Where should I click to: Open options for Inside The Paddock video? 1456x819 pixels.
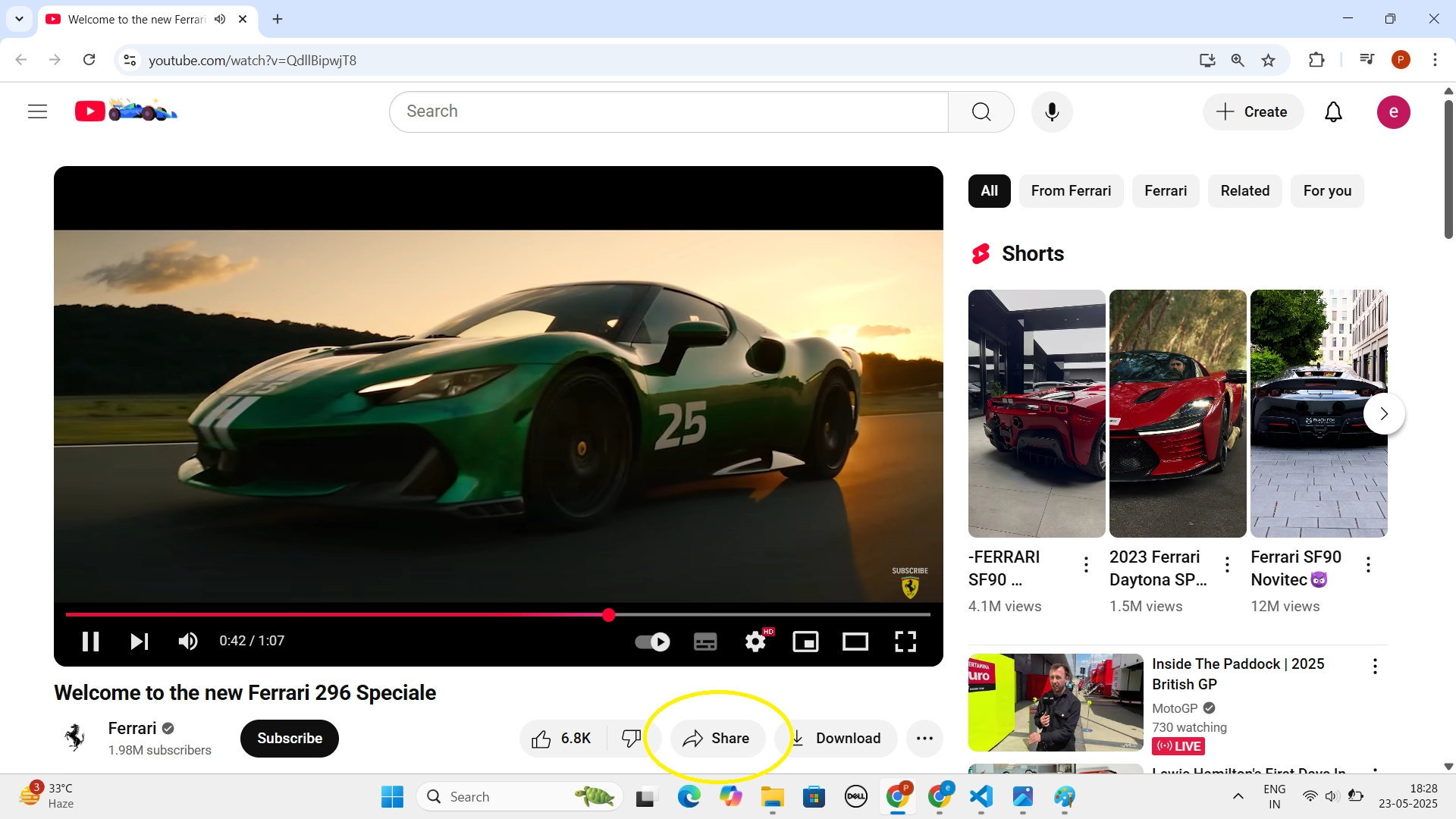tap(1375, 667)
